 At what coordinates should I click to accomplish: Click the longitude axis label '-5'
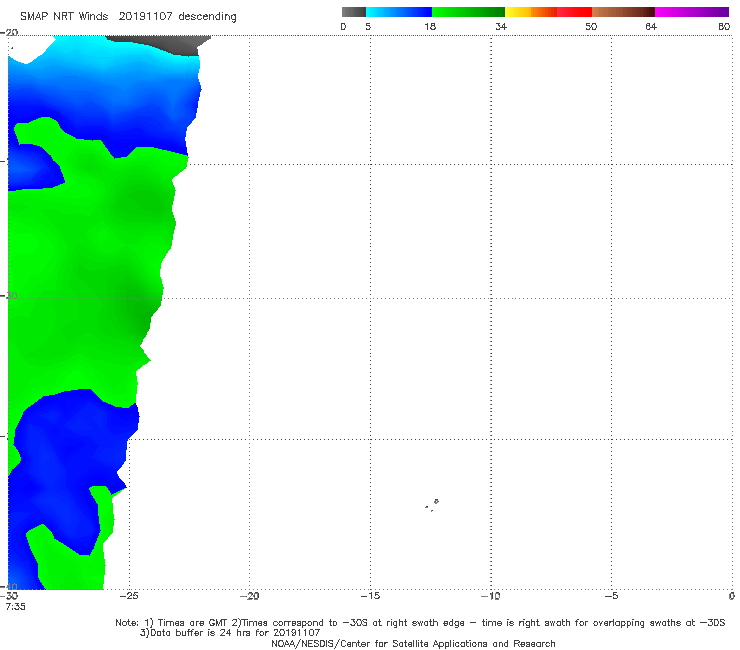(x=611, y=596)
